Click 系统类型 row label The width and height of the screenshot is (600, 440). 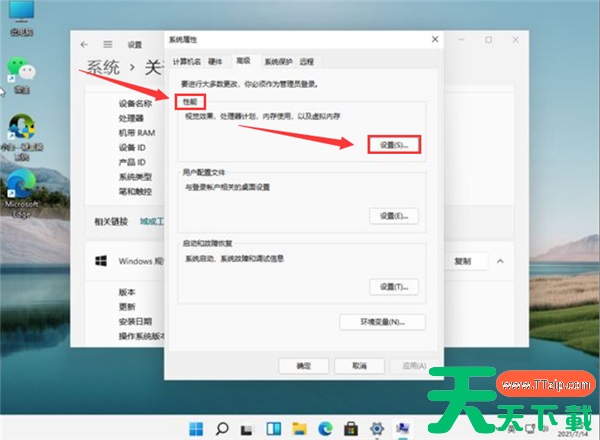(135, 177)
